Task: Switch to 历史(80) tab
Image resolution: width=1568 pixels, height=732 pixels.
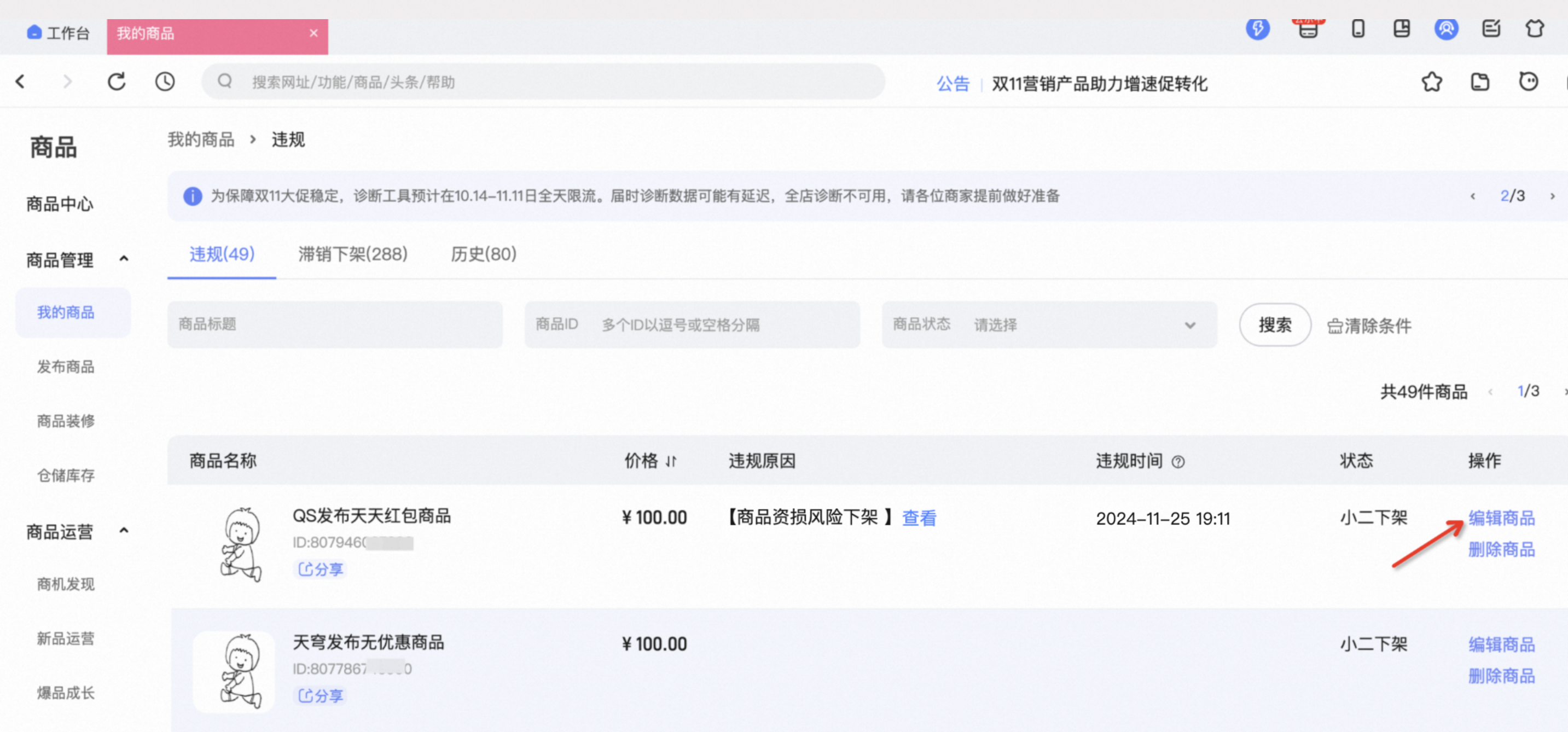Action: click(x=483, y=254)
